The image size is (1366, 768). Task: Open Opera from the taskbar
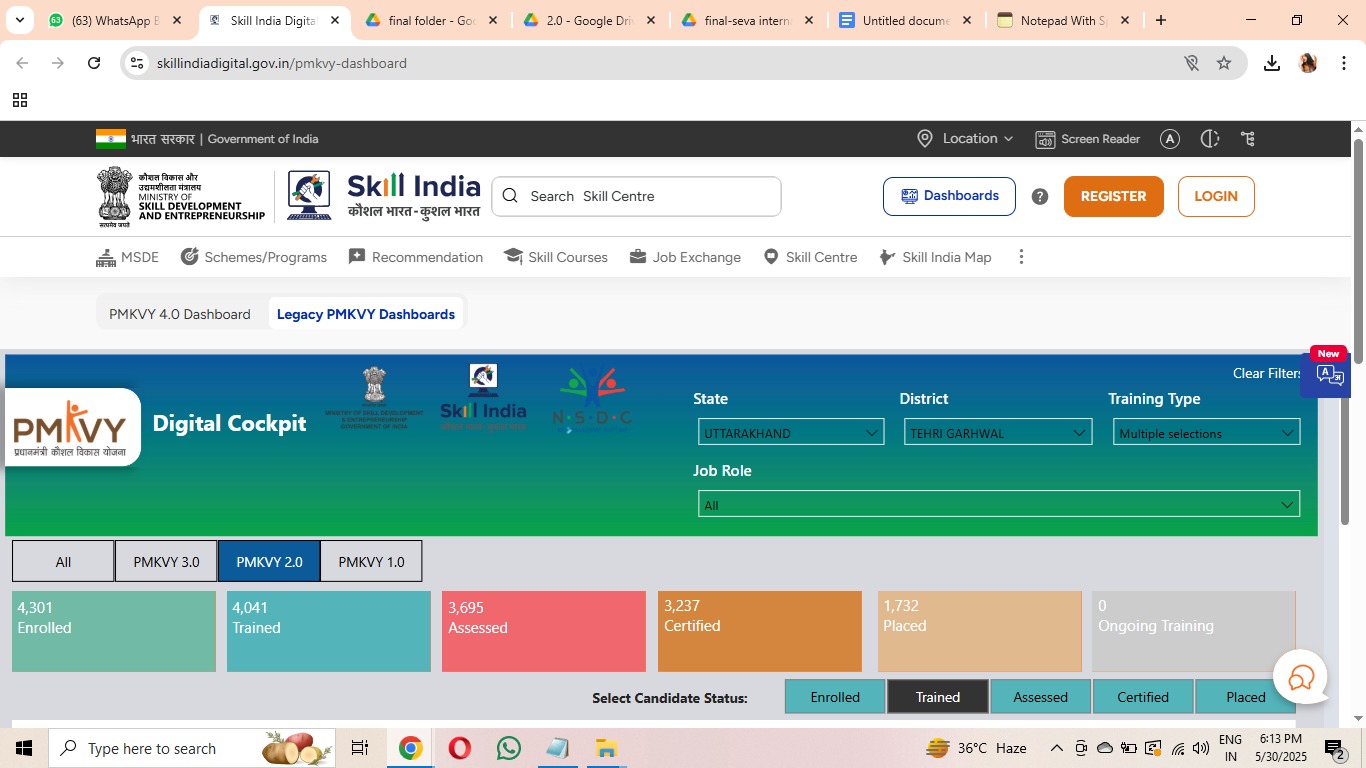coord(460,748)
